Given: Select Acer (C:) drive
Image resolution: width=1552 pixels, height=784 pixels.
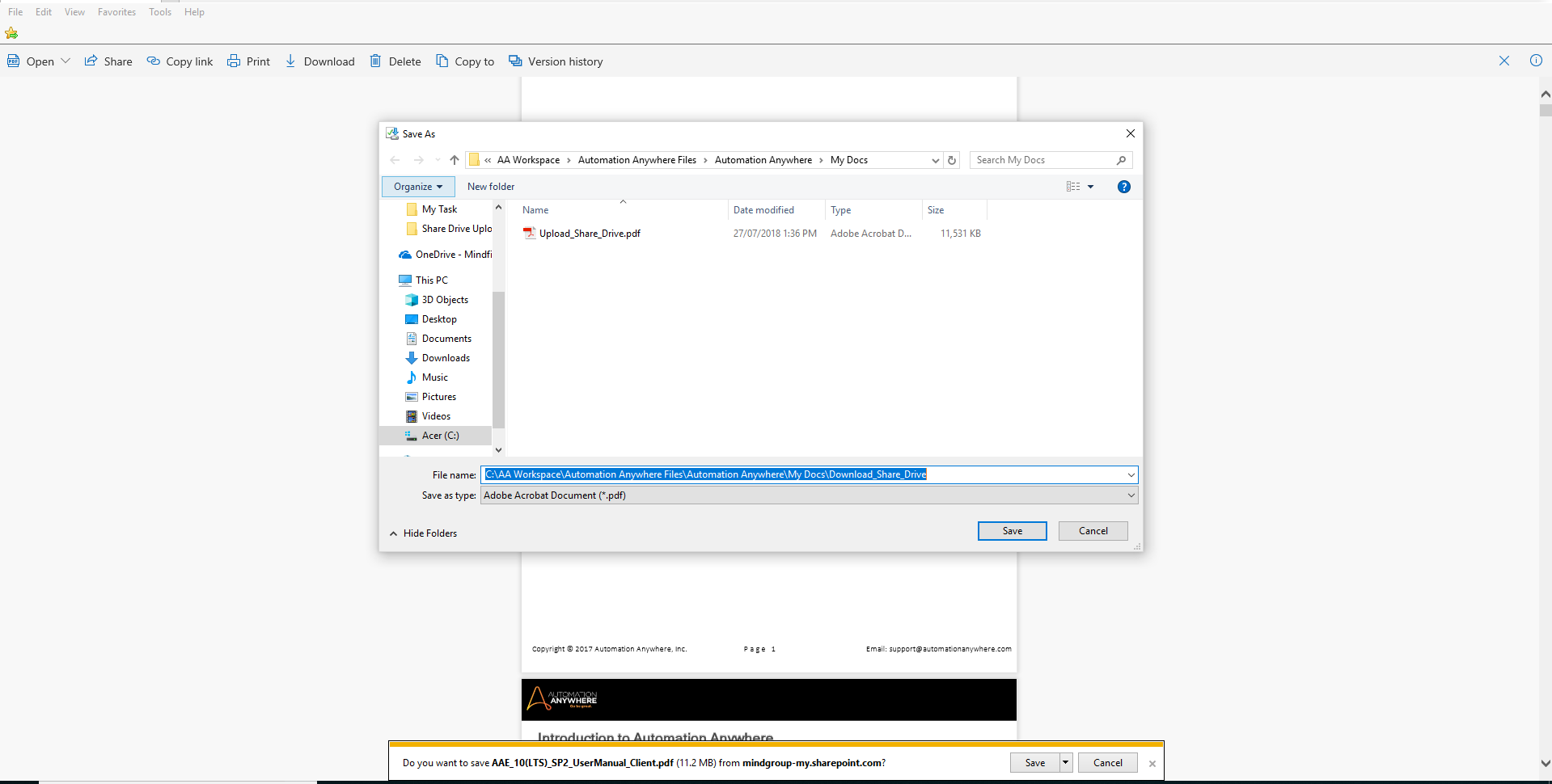Looking at the screenshot, I should click(436, 436).
